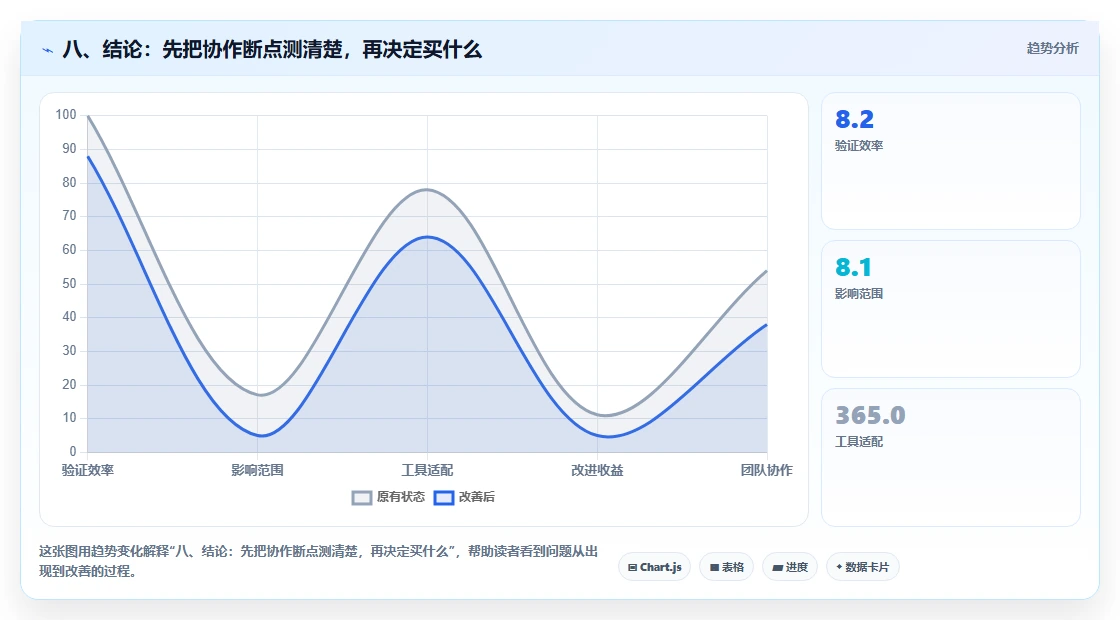This screenshot has width=1120, height=620.
Task: Click the 工具适配 label in the stat card
Action: coord(859,442)
